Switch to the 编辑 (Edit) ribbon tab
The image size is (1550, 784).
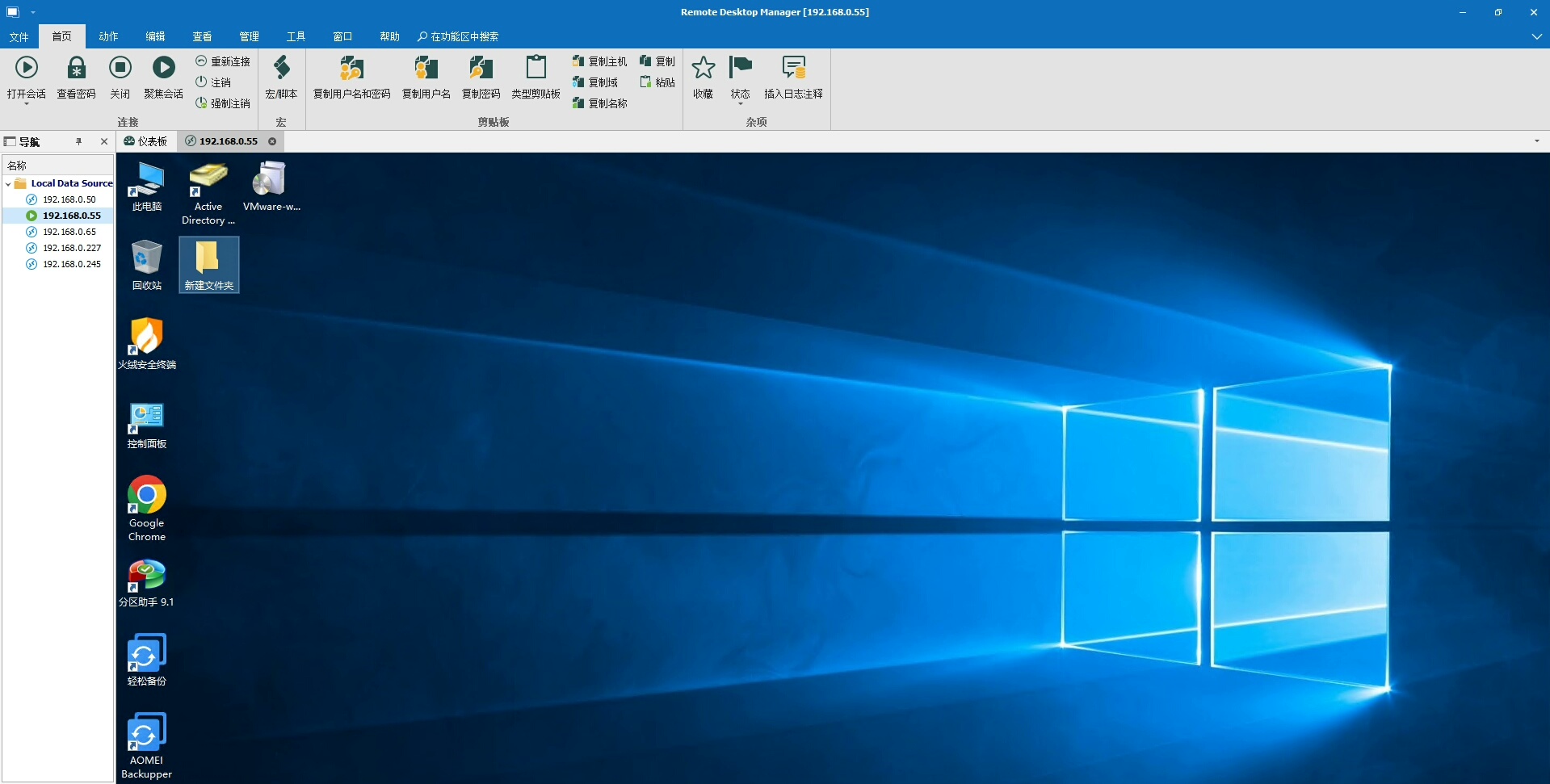[x=155, y=36]
